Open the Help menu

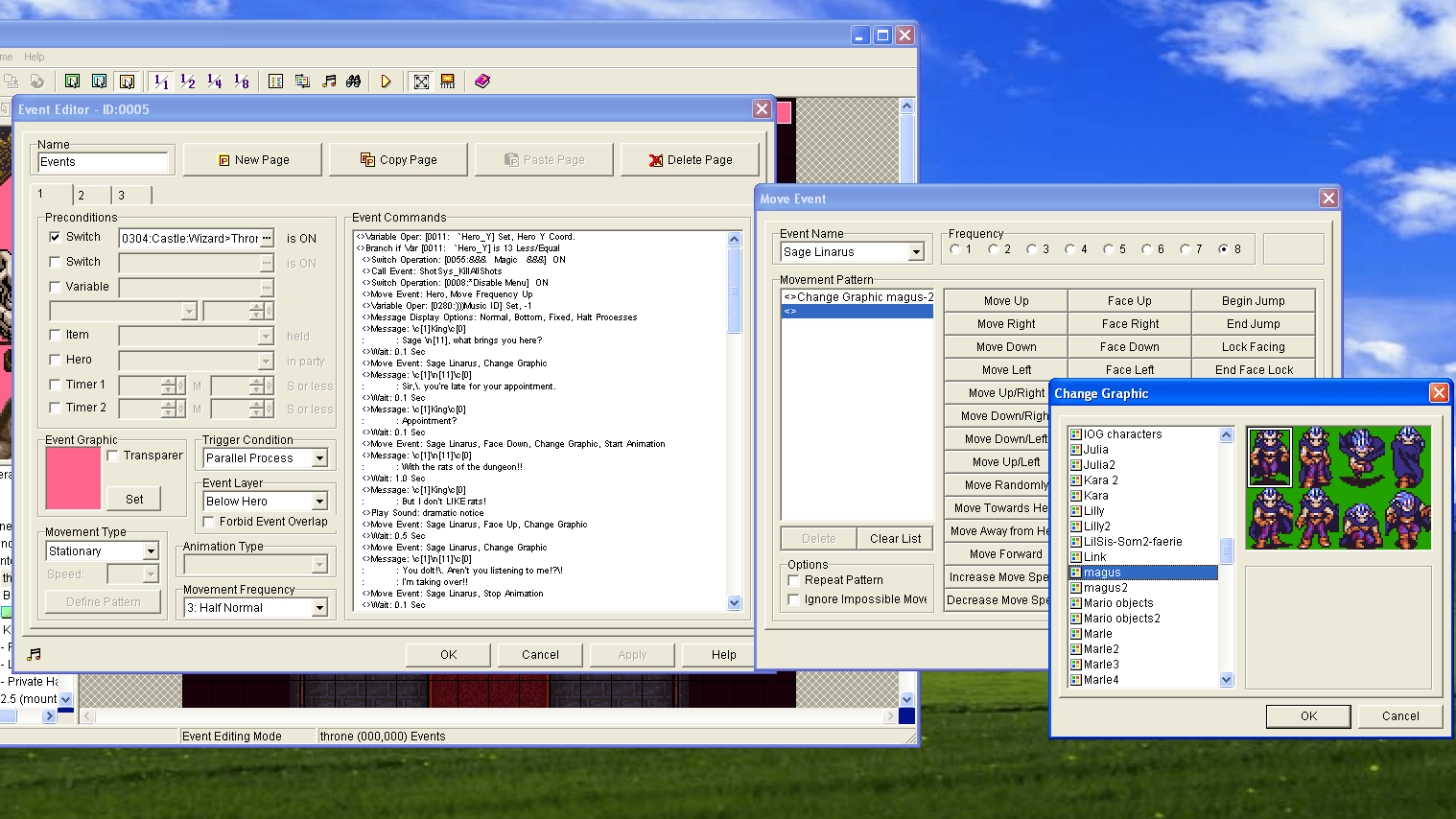(35, 56)
